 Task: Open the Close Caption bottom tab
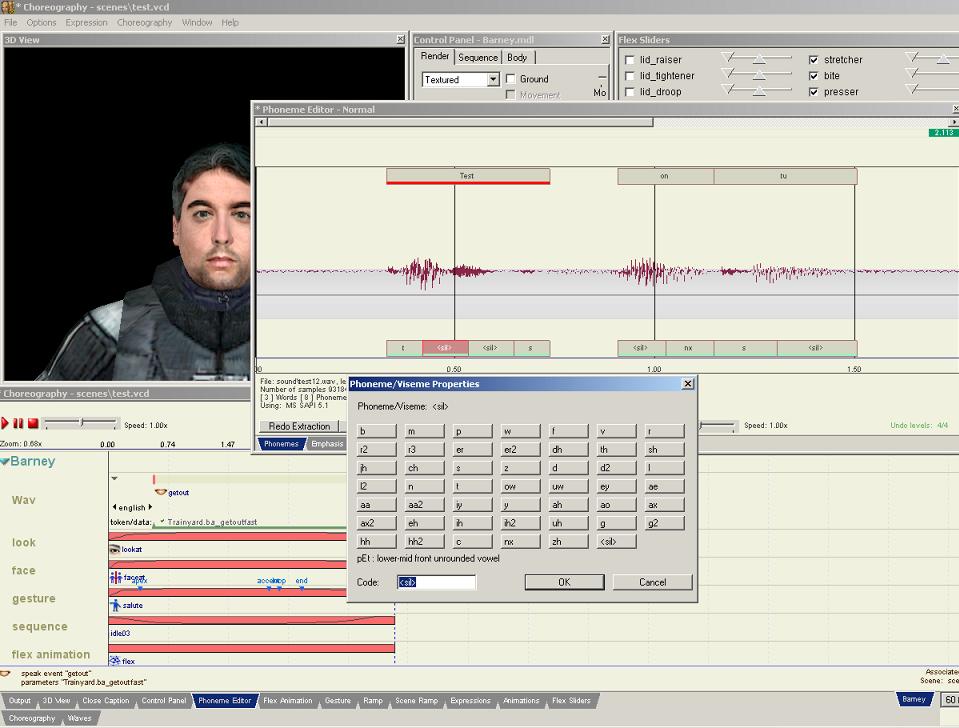pos(106,700)
